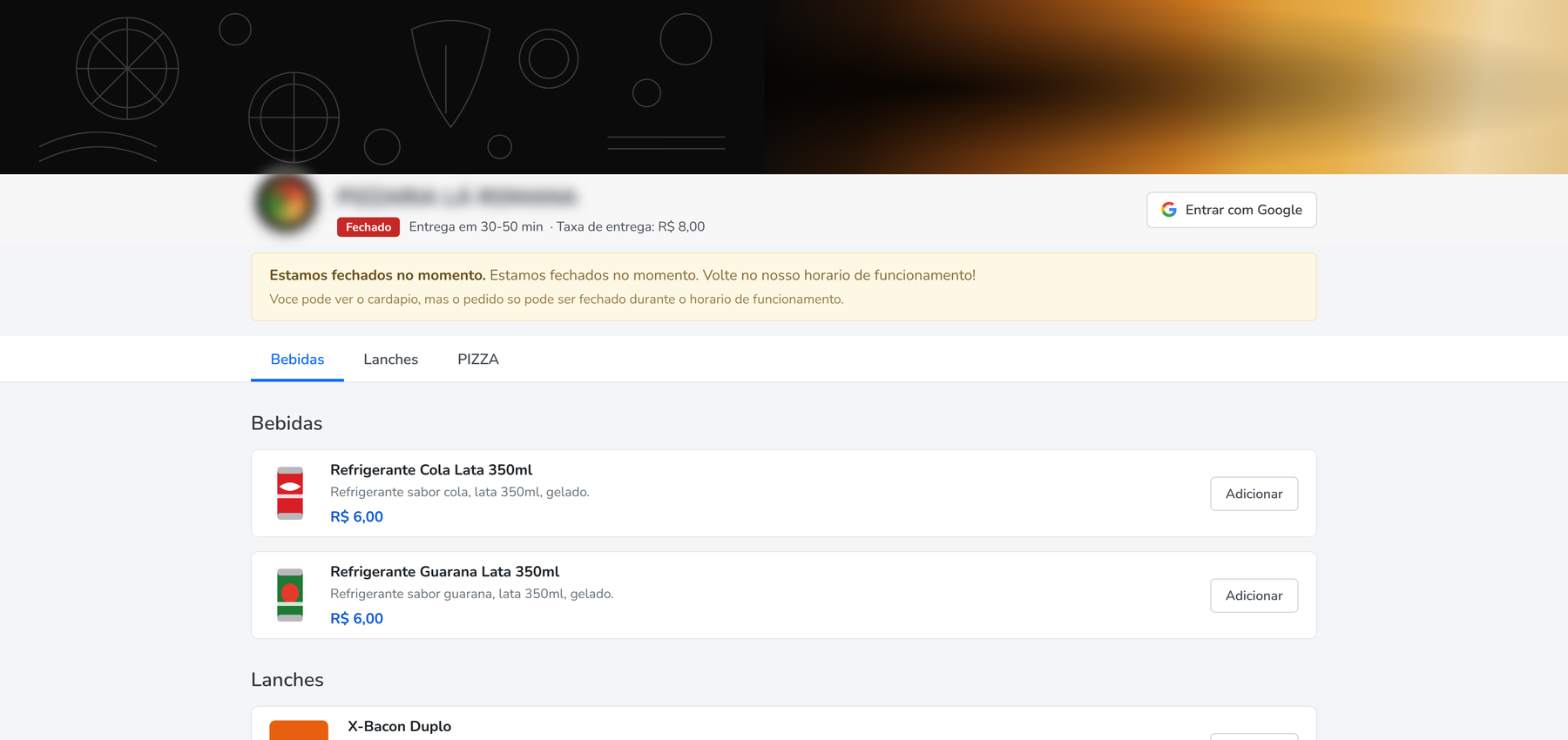The height and width of the screenshot is (740, 1568).
Task: Select the Bebidas tab
Action: coord(297,360)
